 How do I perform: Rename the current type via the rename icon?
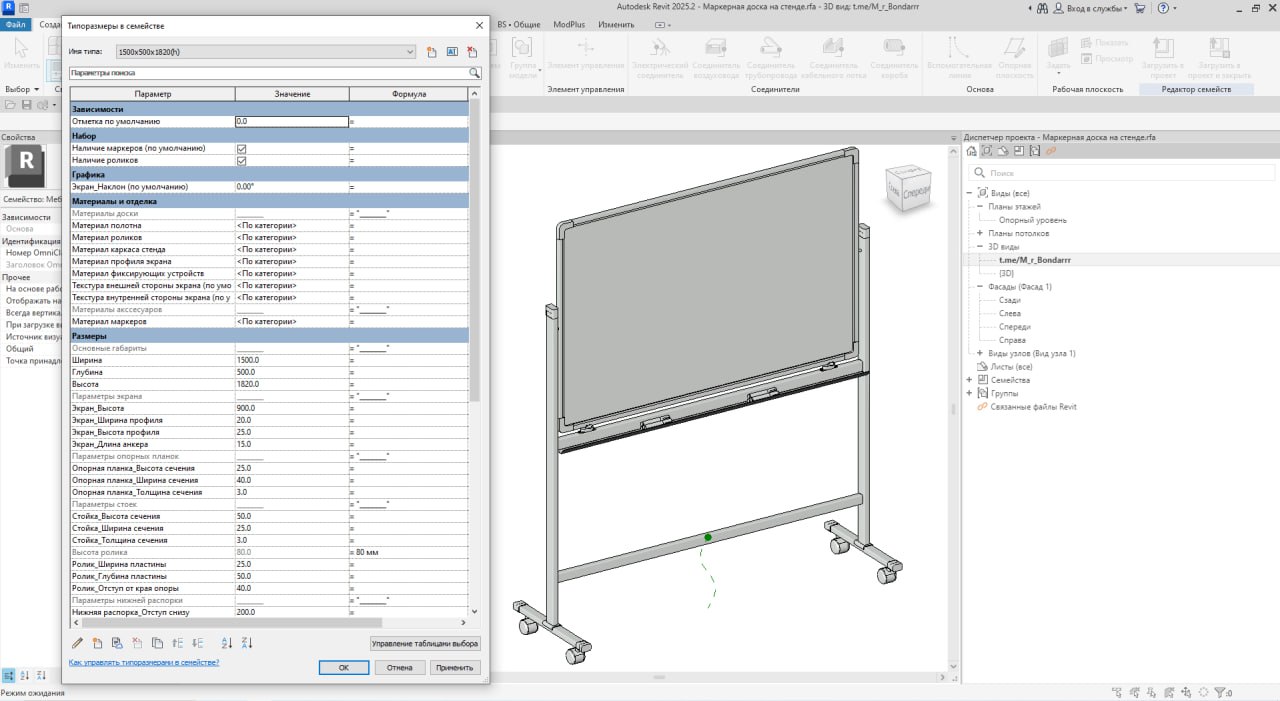click(x=452, y=51)
